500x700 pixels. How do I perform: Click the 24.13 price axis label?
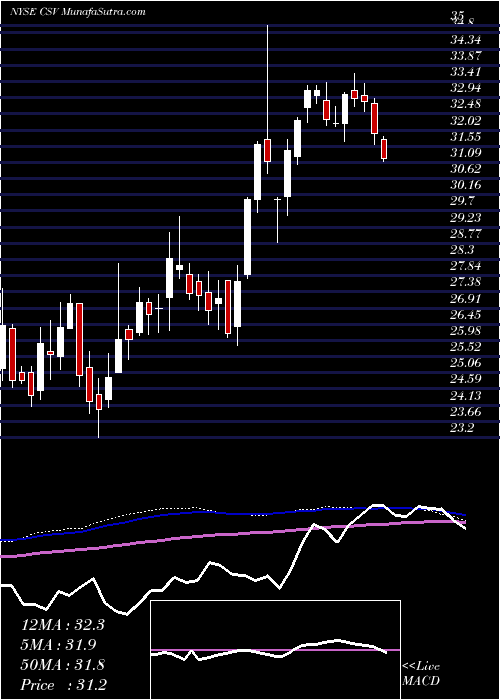point(465,395)
